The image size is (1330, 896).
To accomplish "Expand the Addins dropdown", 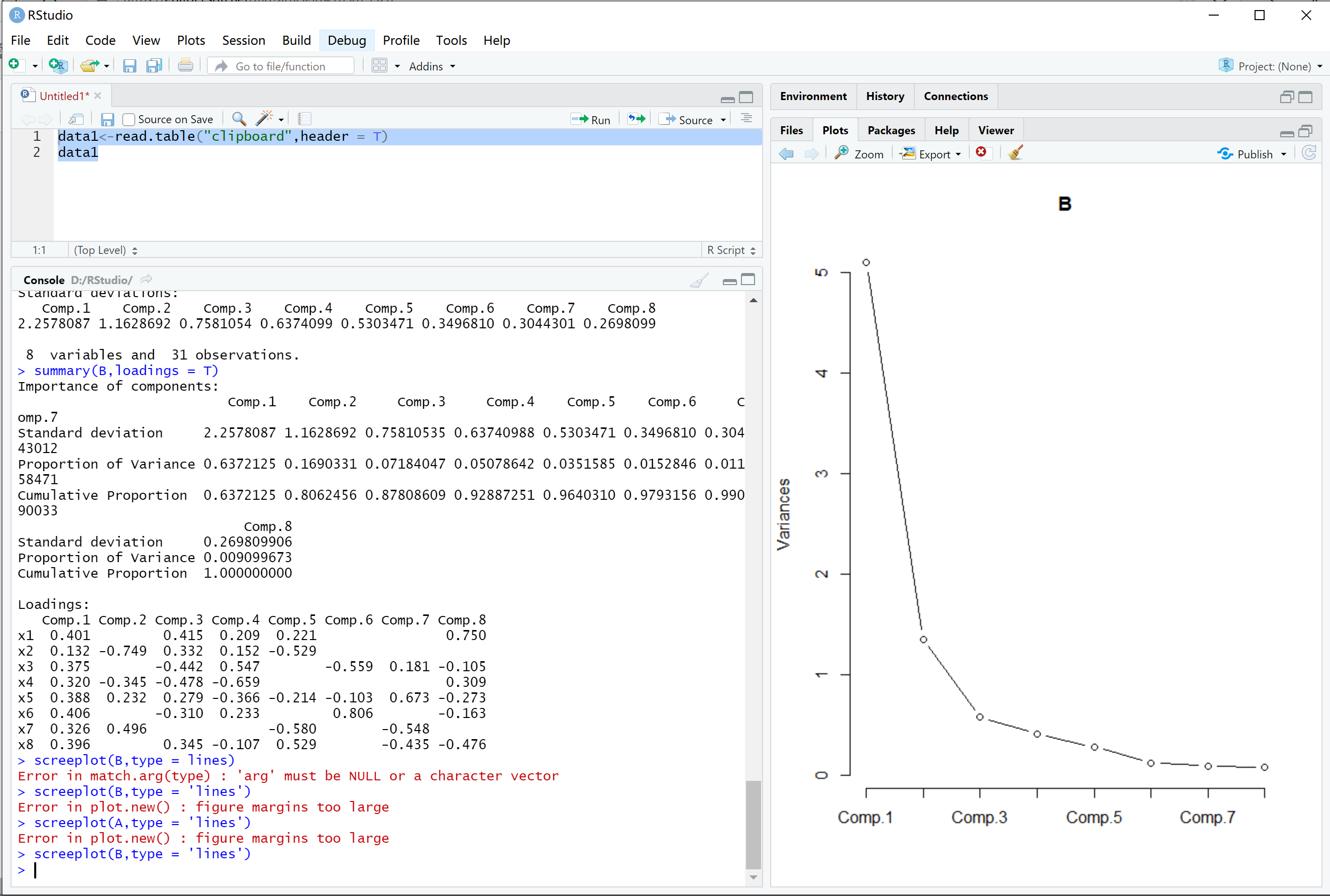I will [432, 66].
